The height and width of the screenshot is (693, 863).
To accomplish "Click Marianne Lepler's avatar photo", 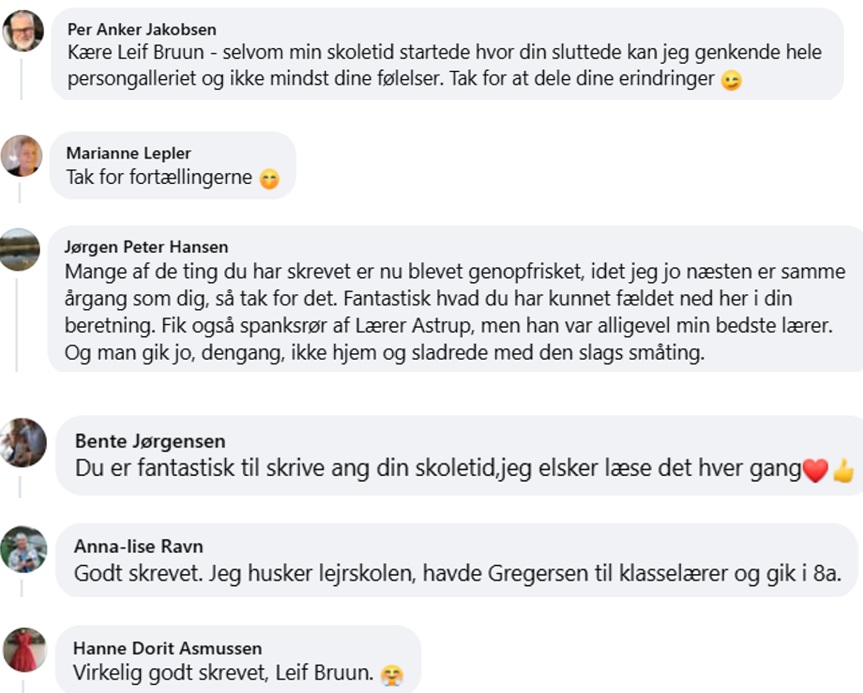I will coord(21,156).
